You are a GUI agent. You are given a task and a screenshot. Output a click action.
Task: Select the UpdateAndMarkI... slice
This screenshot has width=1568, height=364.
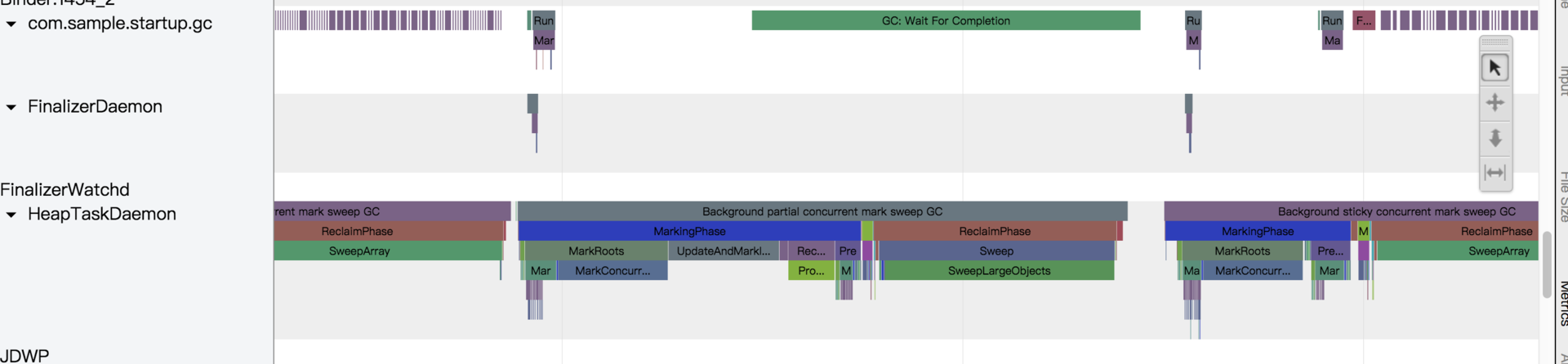723,251
